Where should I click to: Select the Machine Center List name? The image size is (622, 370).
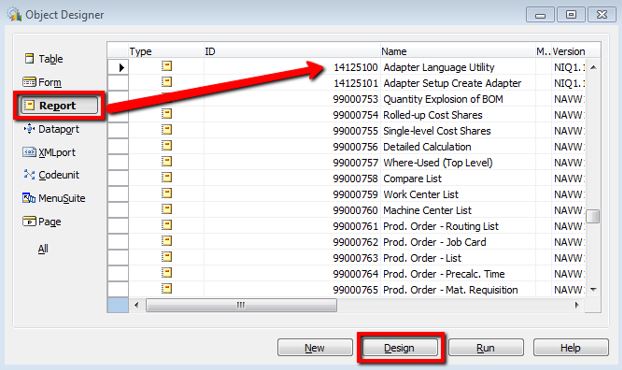pyautogui.click(x=427, y=210)
